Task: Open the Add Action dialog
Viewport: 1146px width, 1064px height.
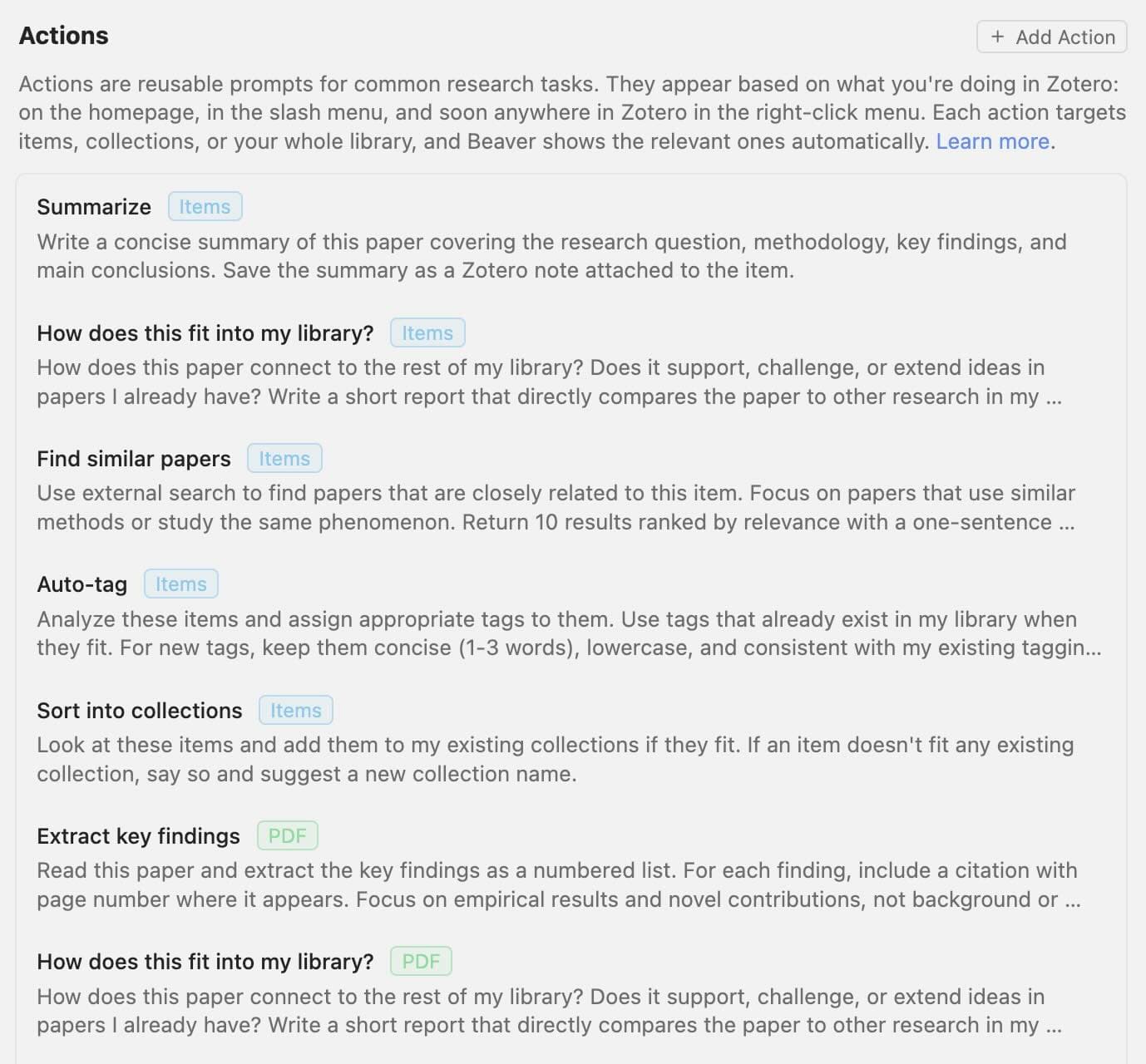Action: [1050, 37]
